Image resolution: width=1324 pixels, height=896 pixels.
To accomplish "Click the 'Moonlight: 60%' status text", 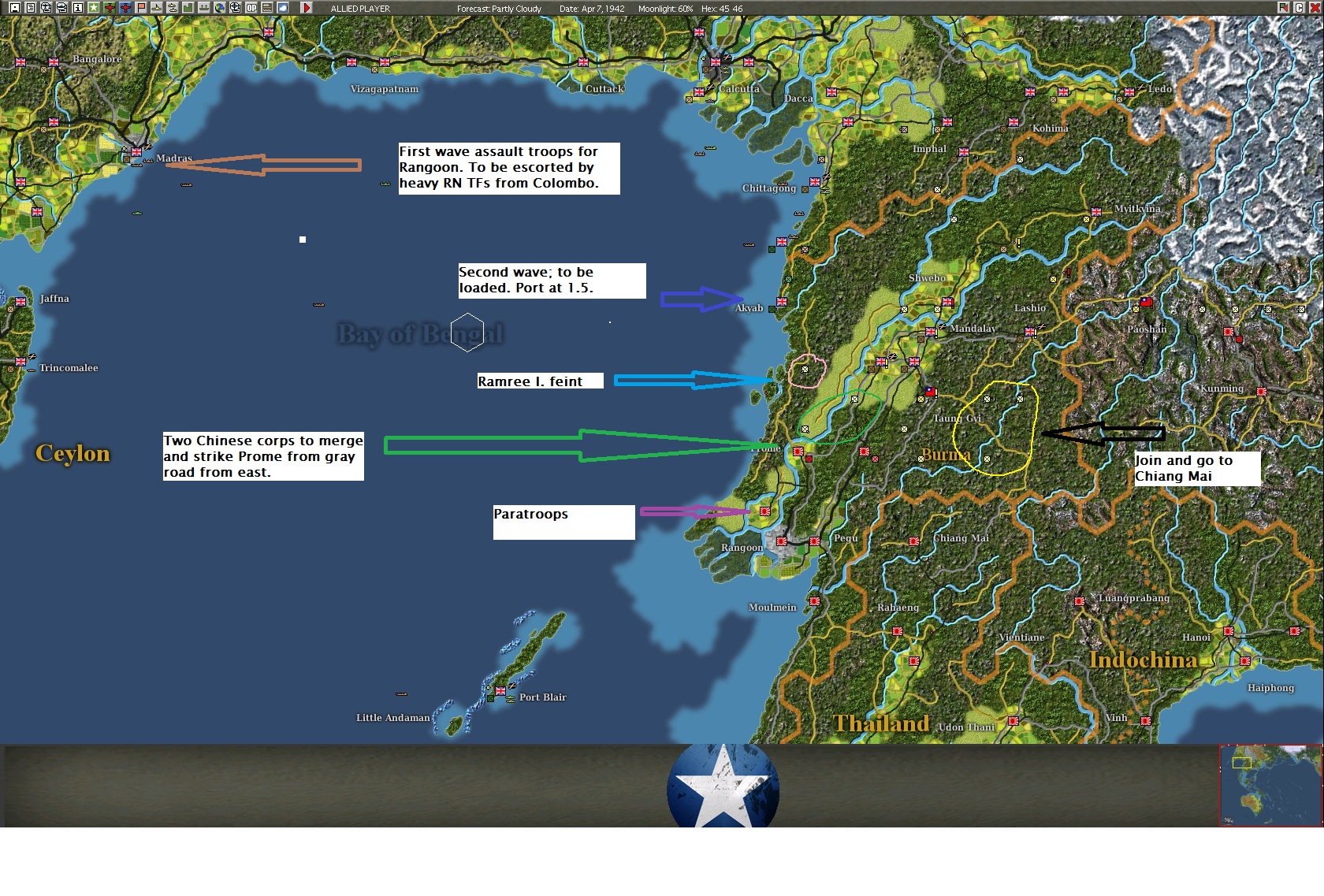I will pyautogui.click(x=666, y=9).
